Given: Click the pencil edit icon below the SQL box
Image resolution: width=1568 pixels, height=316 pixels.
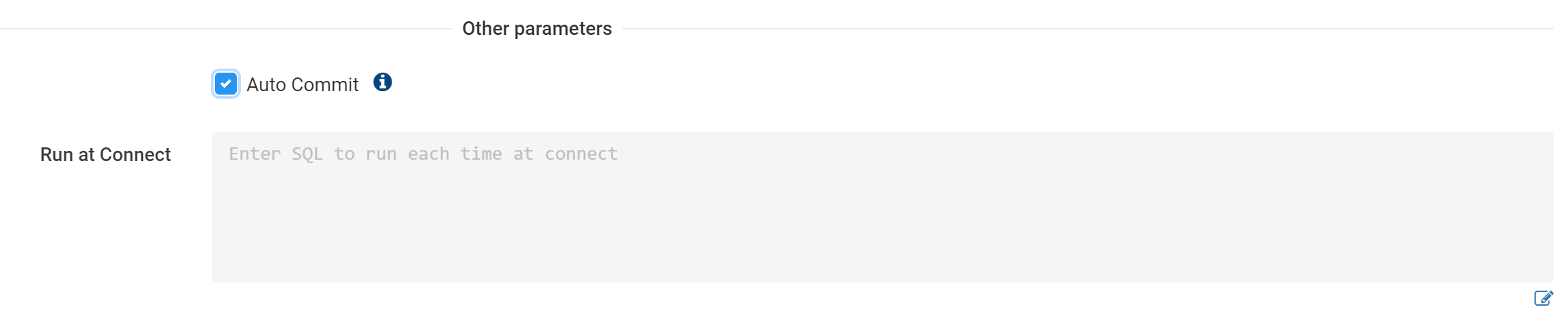Looking at the screenshot, I should [x=1543, y=297].
